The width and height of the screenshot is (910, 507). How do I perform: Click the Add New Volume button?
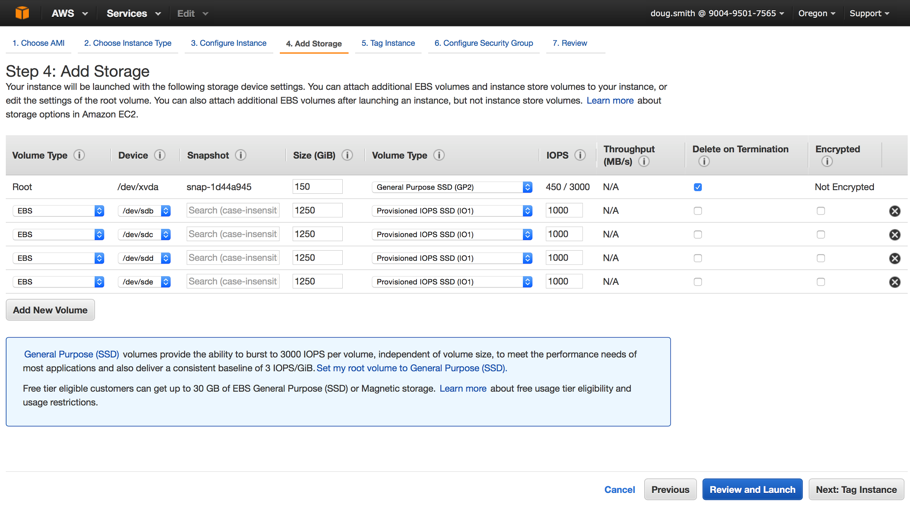[50, 310]
